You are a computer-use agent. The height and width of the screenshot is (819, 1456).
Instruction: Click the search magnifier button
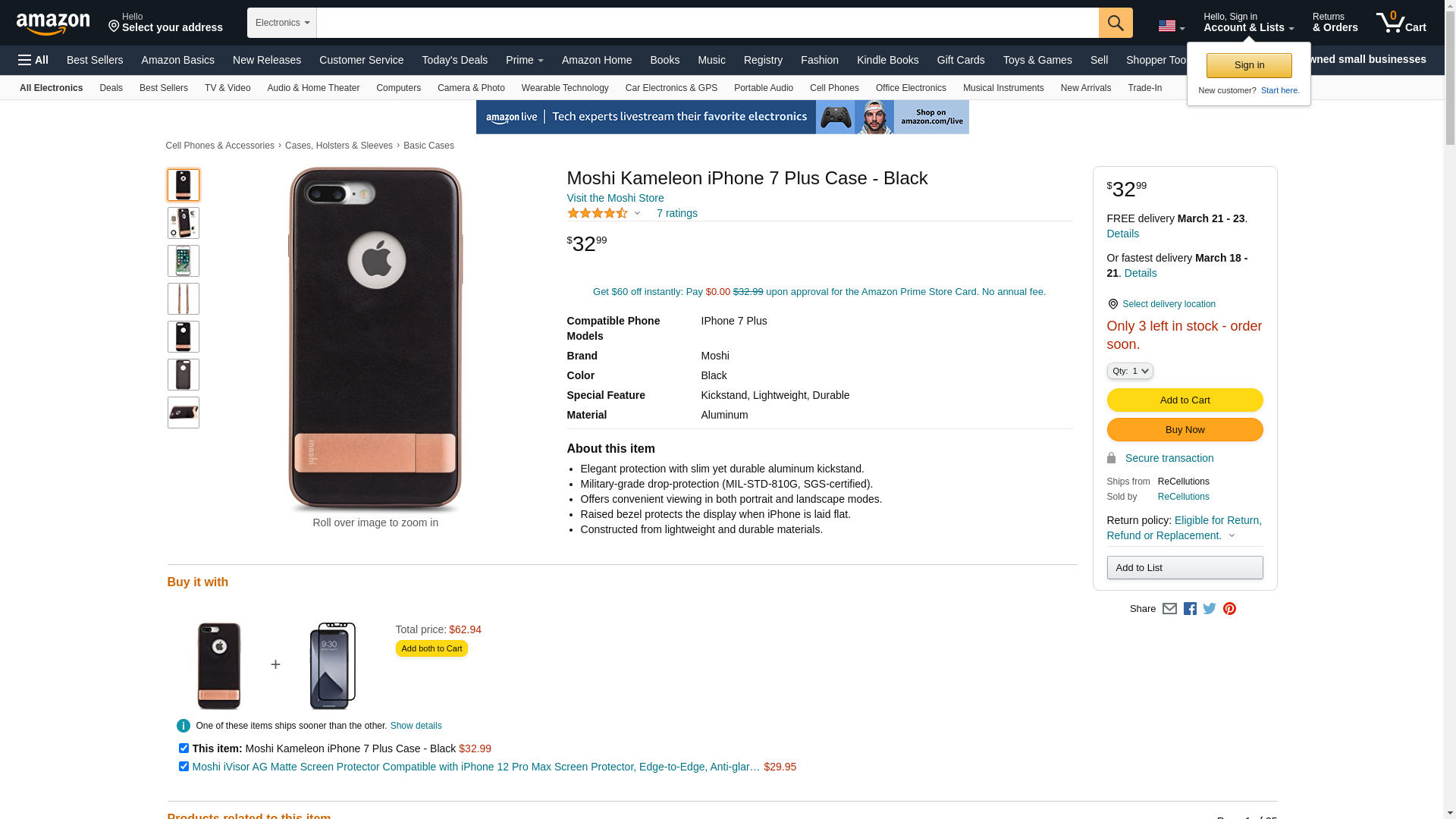1115,23
